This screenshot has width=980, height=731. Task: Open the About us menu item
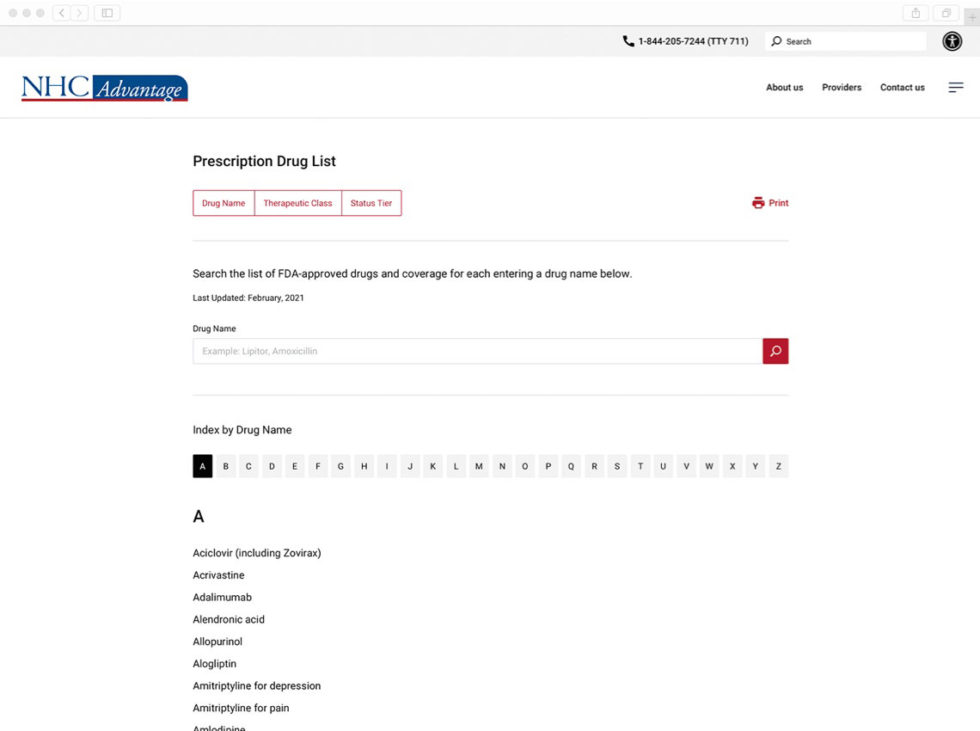coord(784,88)
